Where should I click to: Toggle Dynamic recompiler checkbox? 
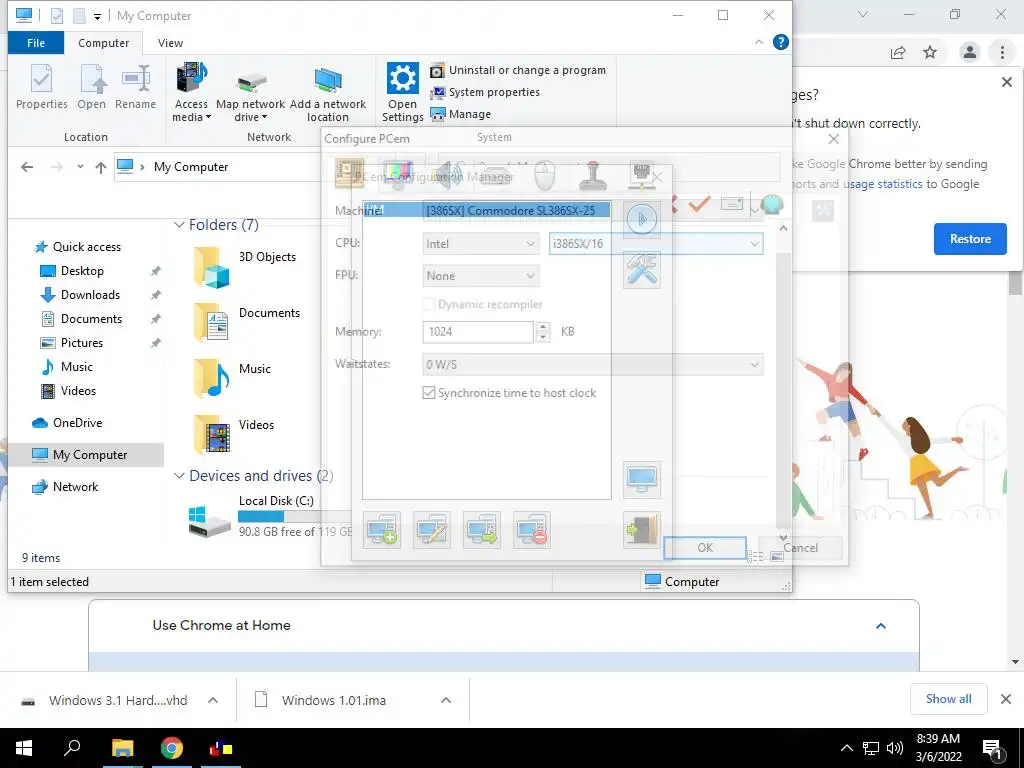point(429,304)
